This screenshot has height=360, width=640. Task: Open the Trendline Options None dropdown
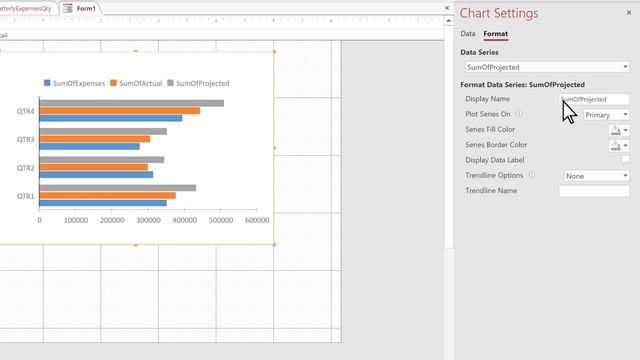(596, 176)
